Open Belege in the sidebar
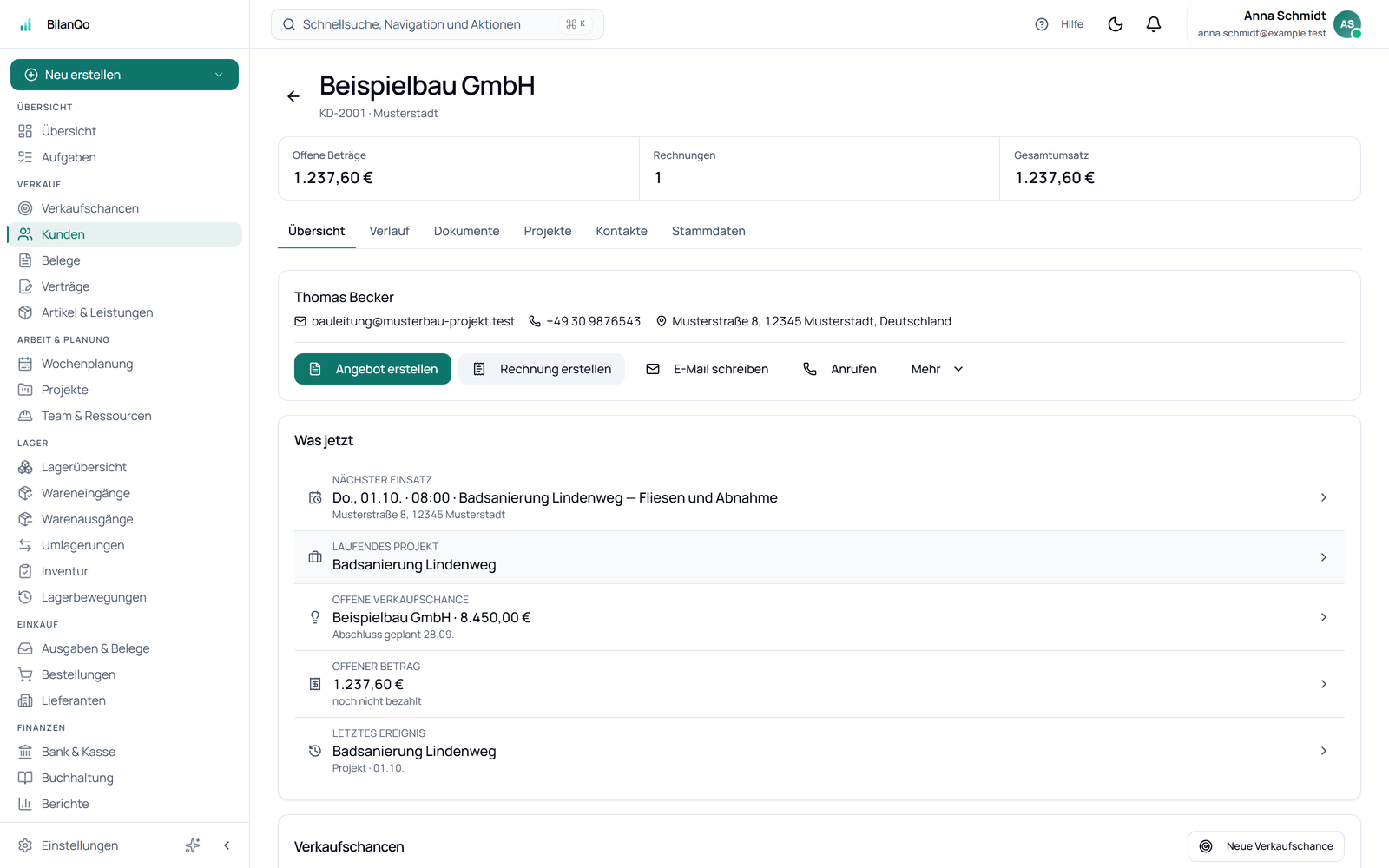Image resolution: width=1389 pixels, height=868 pixels. tap(124, 260)
